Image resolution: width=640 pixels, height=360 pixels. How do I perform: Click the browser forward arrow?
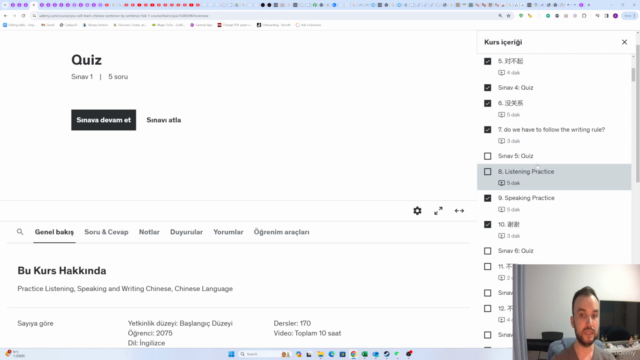click(x=14, y=16)
